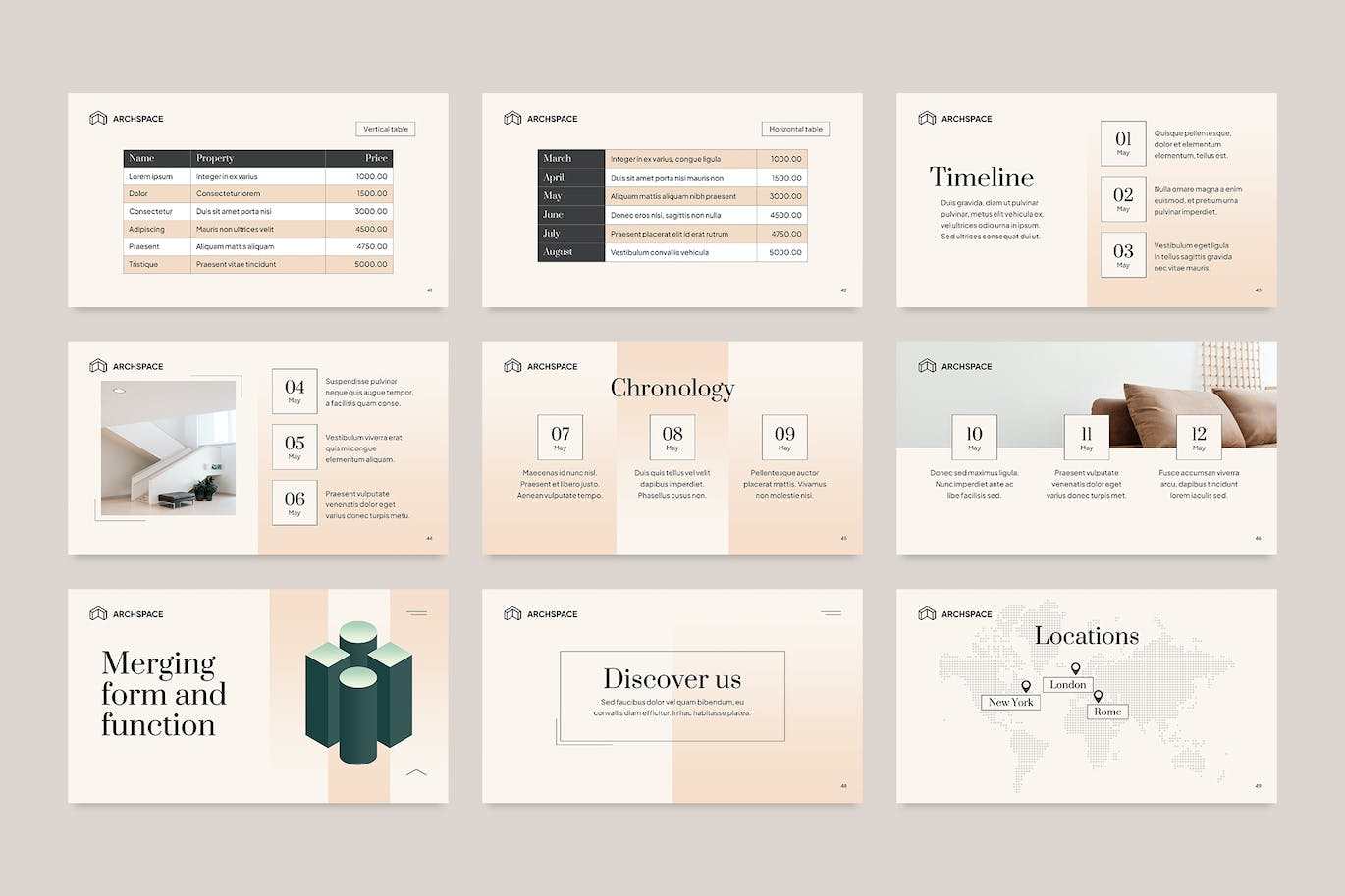Click the double-line icon on Discover us slide
Viewport: 1345px width, 896px height.
pyautogui.click(x=831, y=613)
